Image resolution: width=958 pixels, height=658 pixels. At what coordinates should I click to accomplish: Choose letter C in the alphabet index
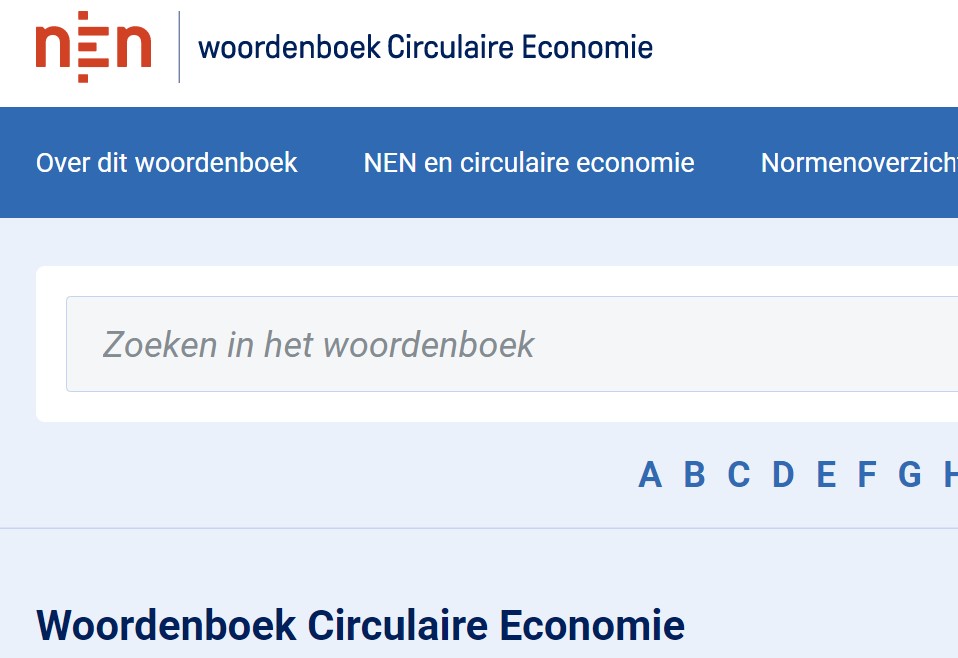738,475
